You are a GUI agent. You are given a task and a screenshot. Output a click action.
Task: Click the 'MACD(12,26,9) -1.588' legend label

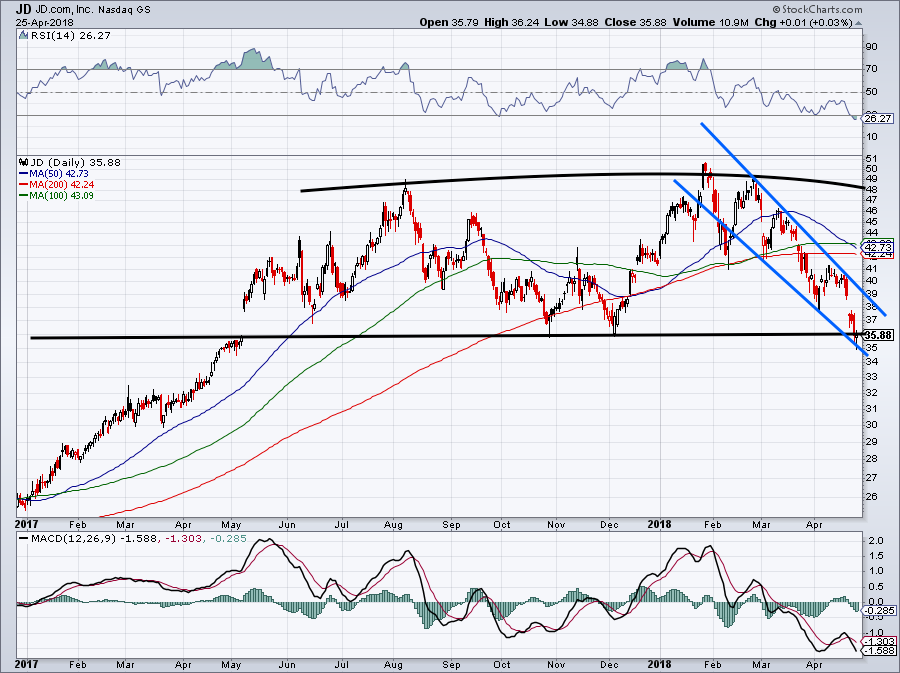(92, 539)
